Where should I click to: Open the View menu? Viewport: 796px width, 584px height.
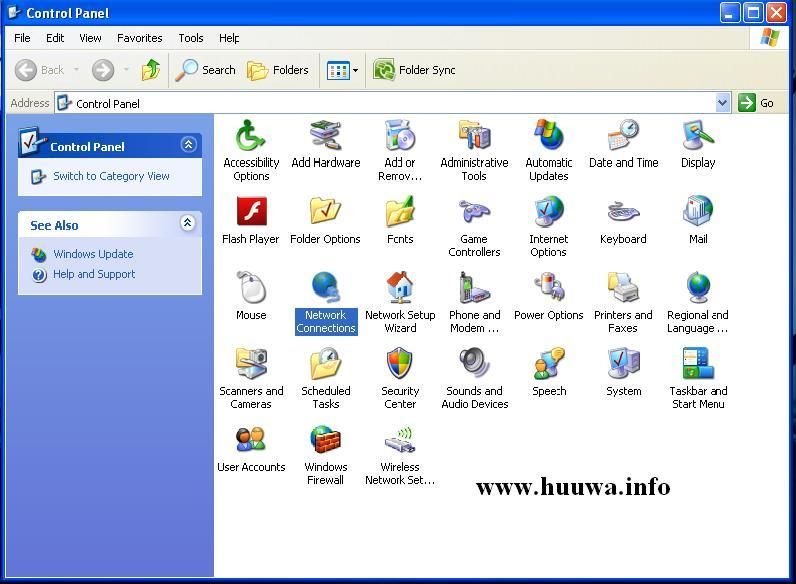90,38
